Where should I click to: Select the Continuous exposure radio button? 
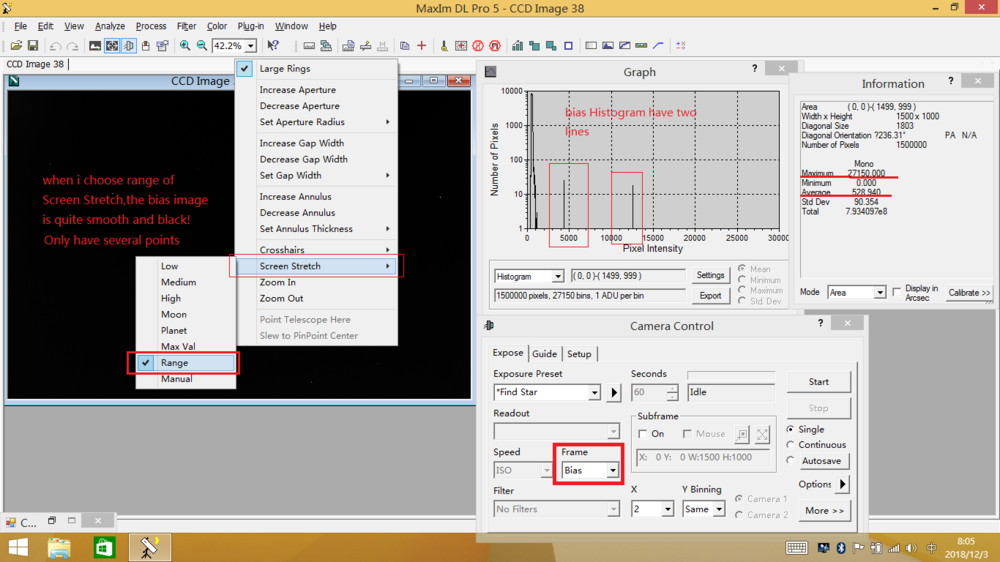[x=791, y=445]
